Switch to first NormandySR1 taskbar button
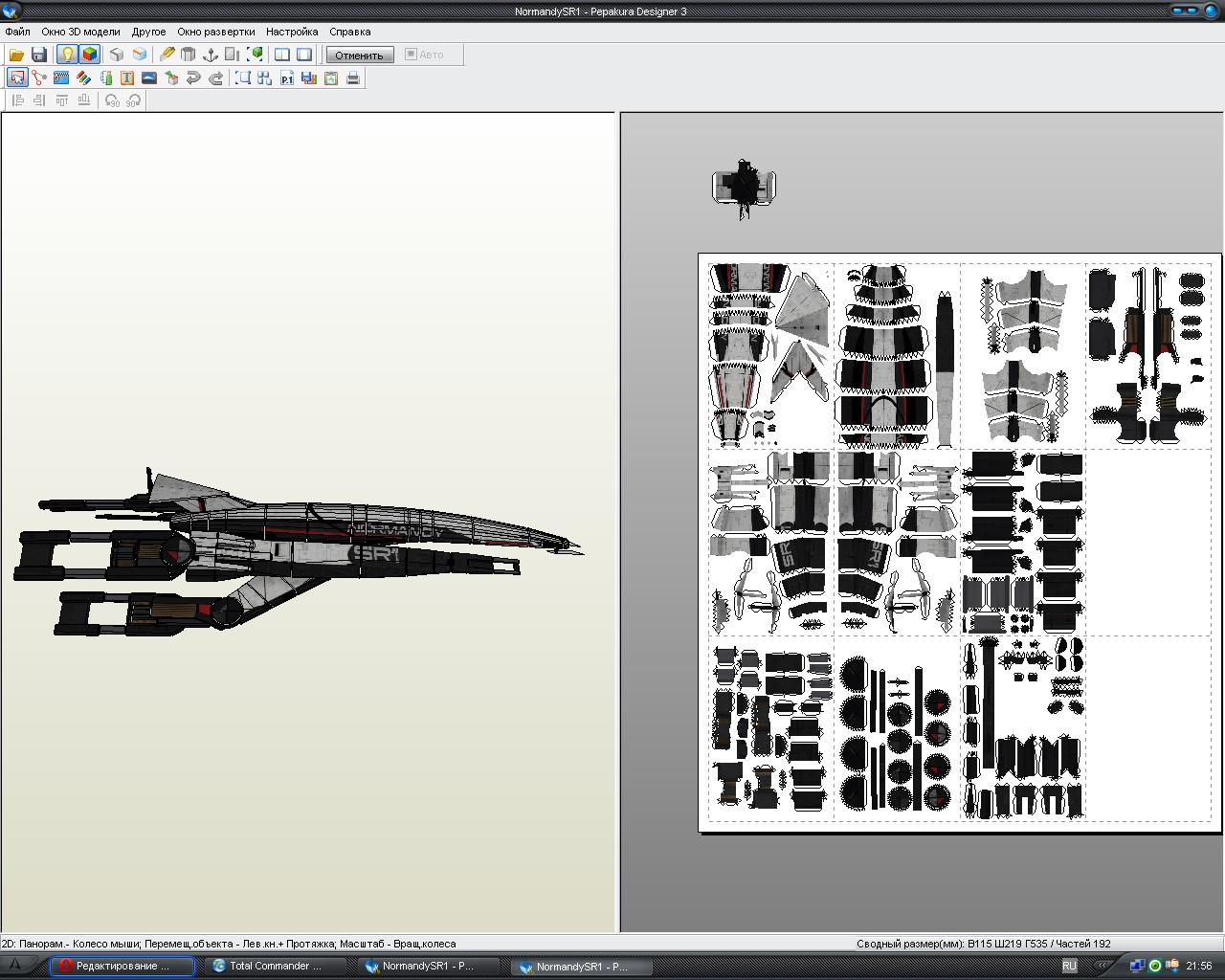Viewport: 1225px width, 980px height. pos(431,966)
